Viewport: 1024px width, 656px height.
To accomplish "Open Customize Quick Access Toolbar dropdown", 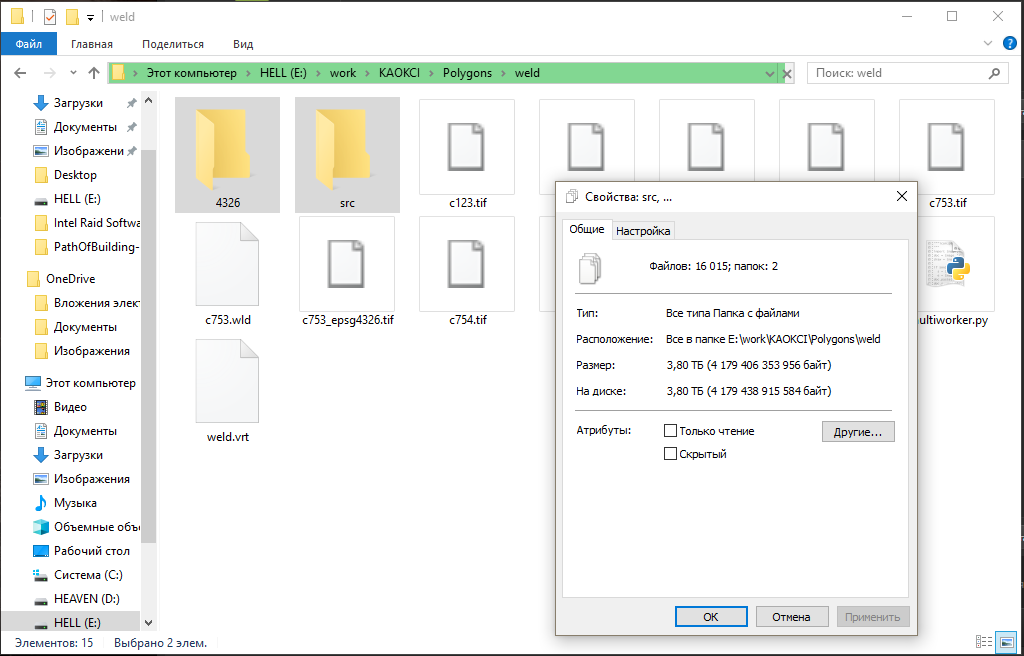I will point(90,18).
